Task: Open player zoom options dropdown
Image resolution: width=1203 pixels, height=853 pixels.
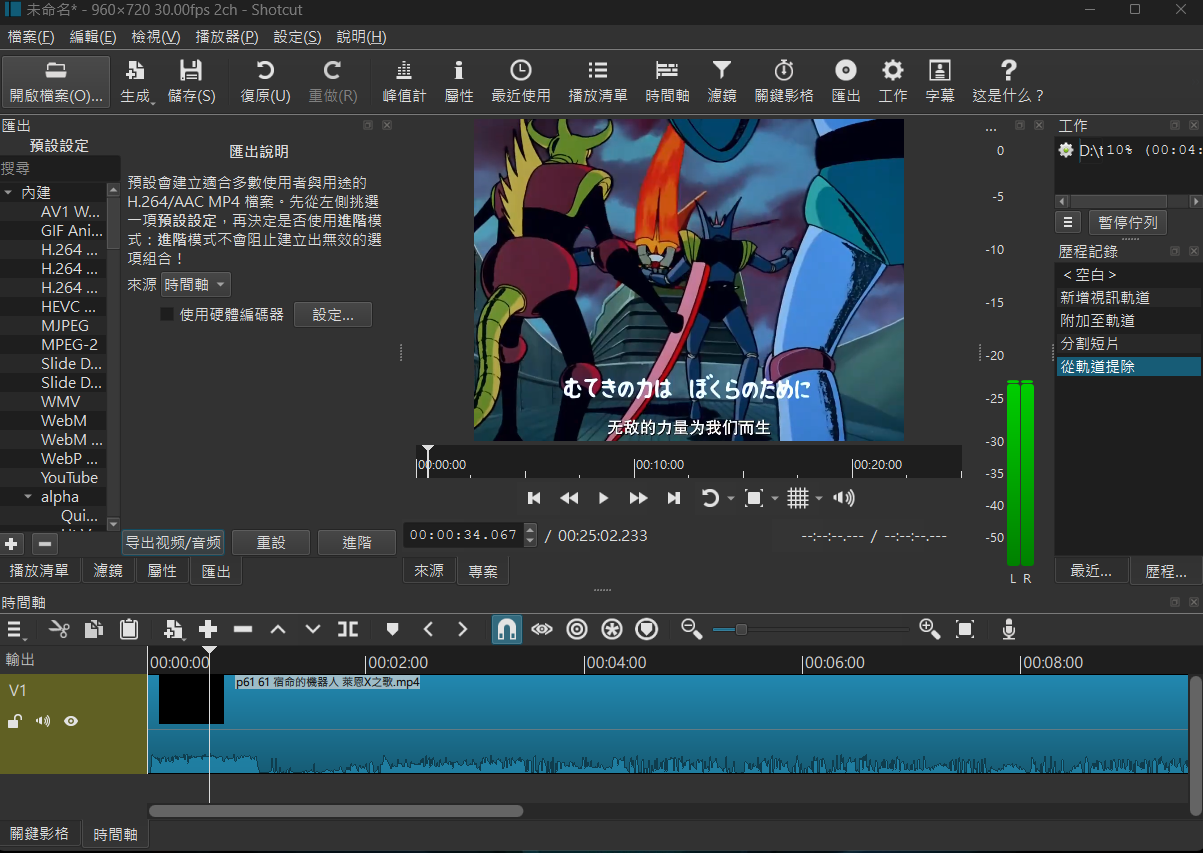Action: coord(775,498)
